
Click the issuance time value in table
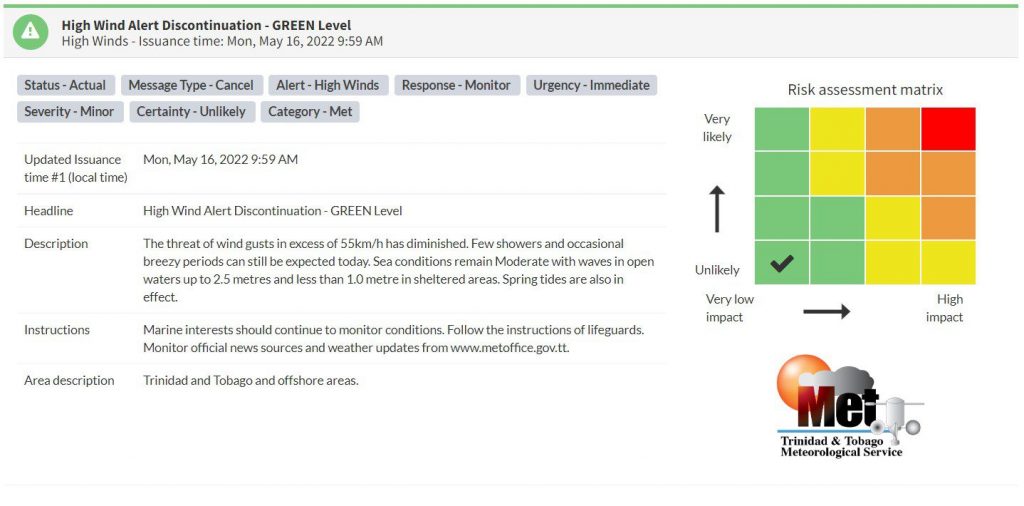[x=221, y=159]
